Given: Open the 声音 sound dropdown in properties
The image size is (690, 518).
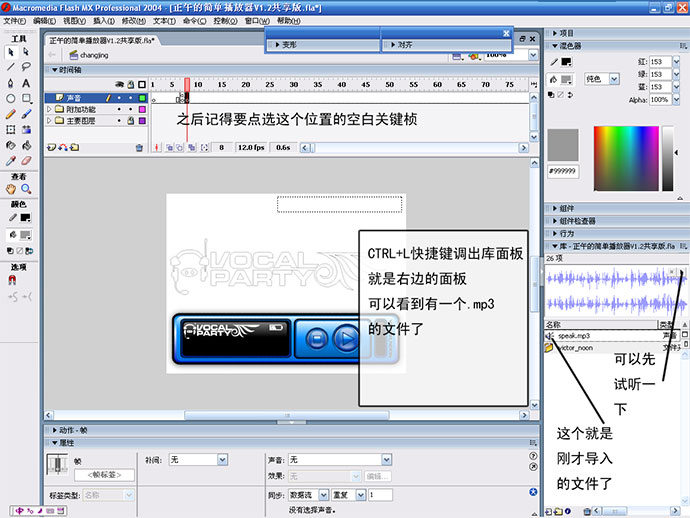Looking at the screenshot, I should pos(386,460).
